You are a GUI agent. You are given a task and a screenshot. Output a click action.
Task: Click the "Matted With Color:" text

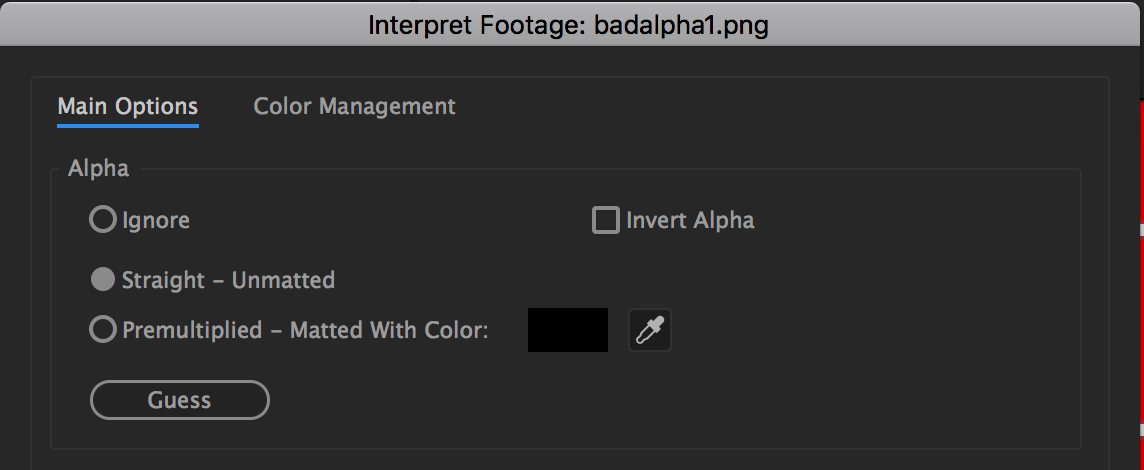389,329
